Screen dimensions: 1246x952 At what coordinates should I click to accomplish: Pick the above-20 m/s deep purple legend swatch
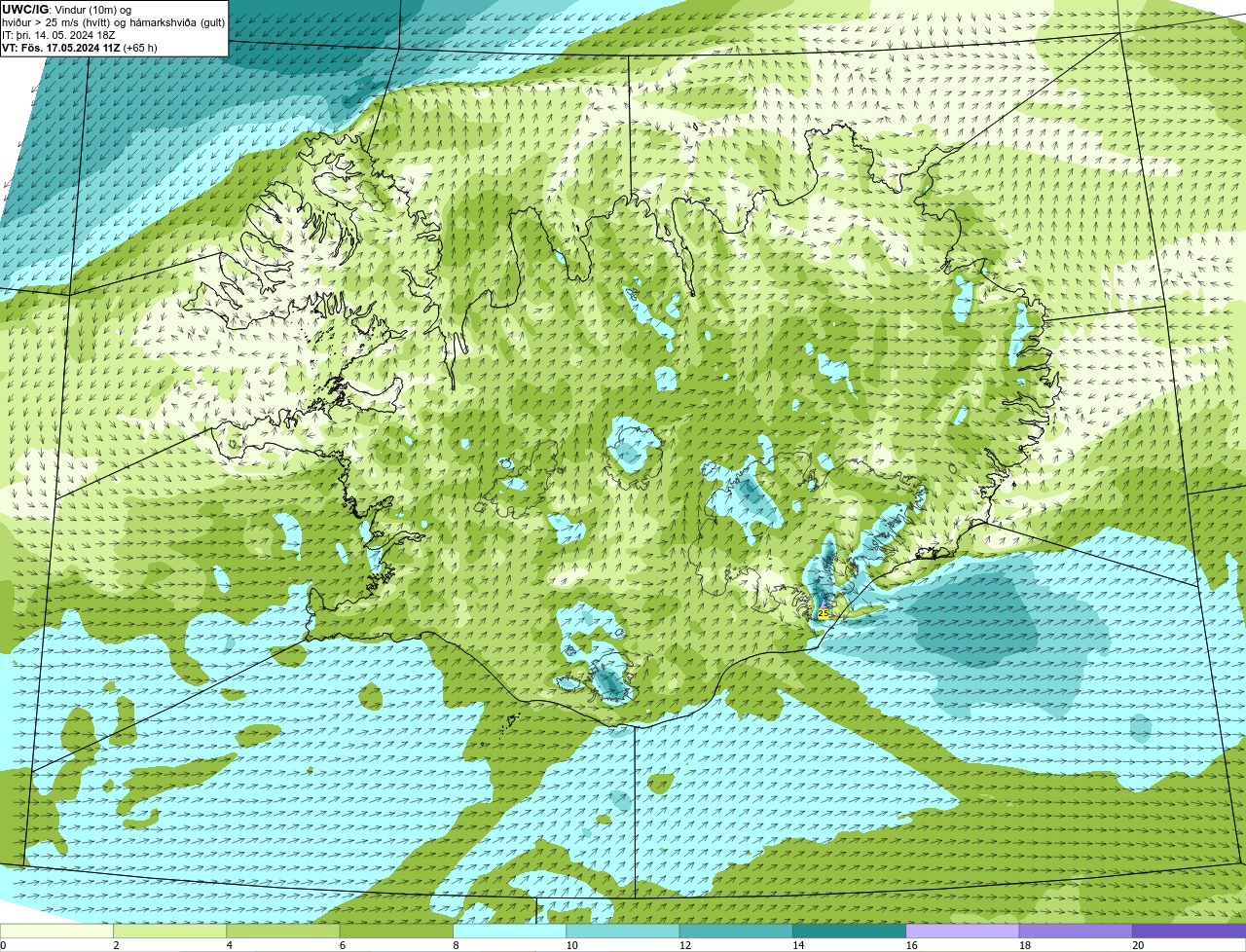pyautogui.click(x=1190, y=932)
